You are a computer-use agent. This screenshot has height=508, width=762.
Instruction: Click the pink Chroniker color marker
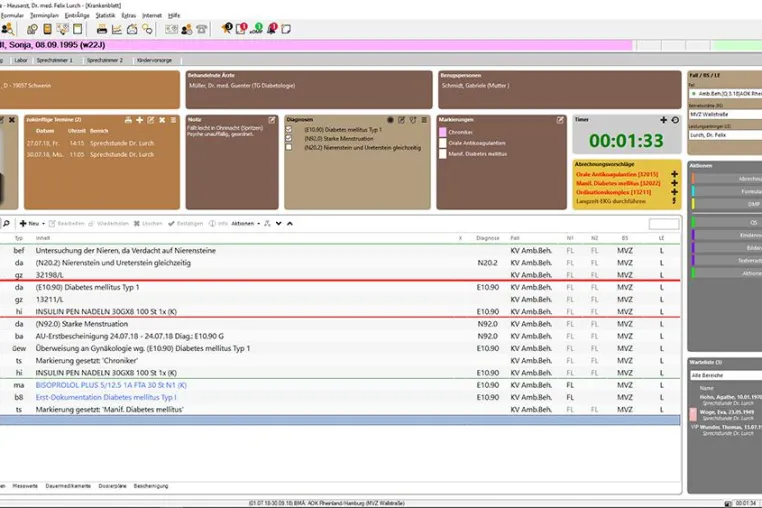point(443,132)
